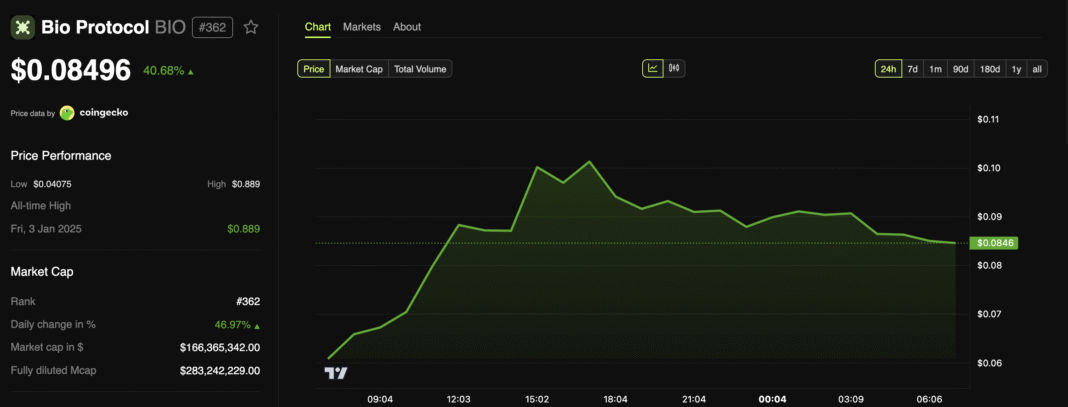This screenshot has height=407, width=1068.
Task: Open the Chart tab
Action: [318, 27]
